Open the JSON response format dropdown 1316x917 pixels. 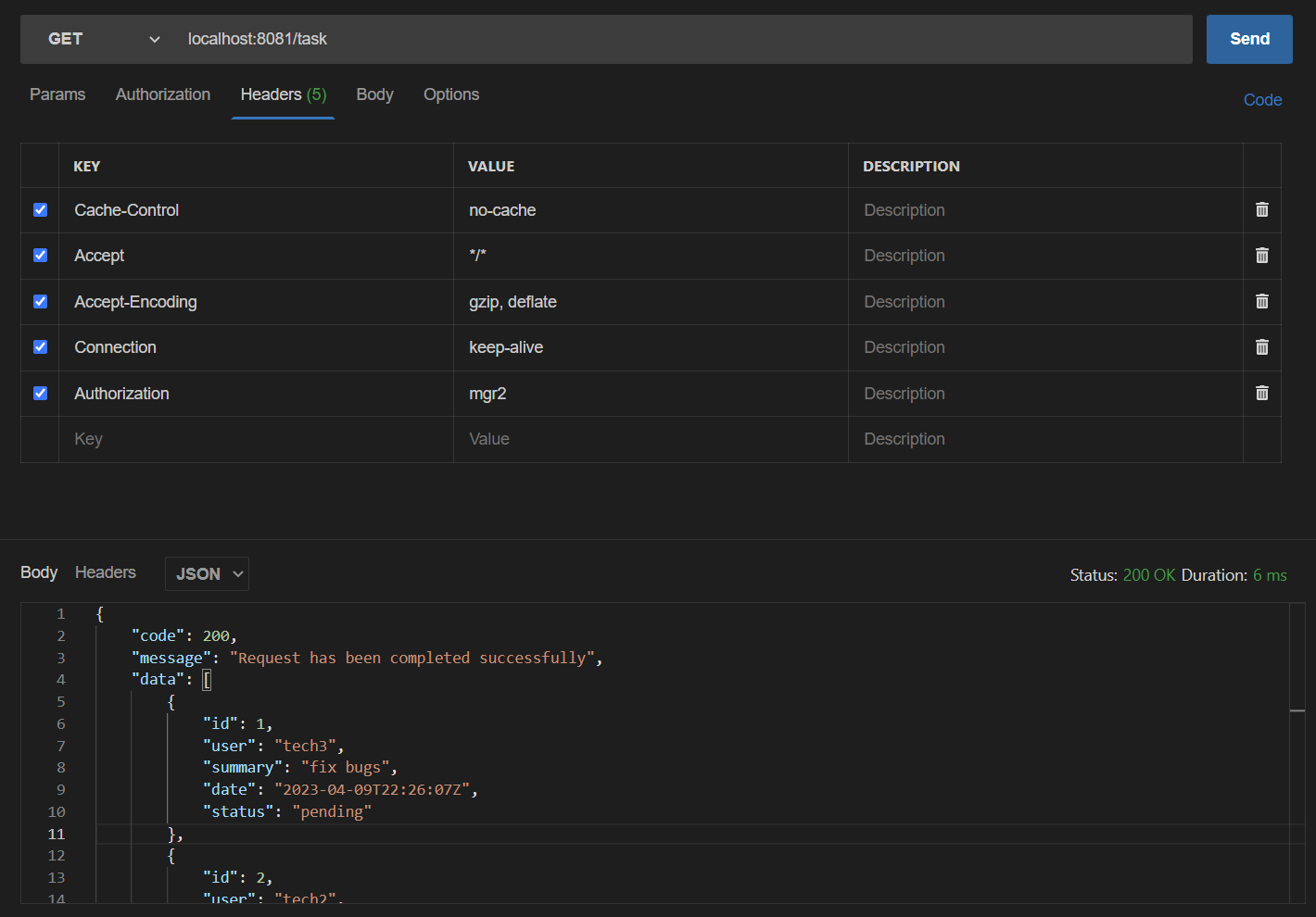click(206, 573)
